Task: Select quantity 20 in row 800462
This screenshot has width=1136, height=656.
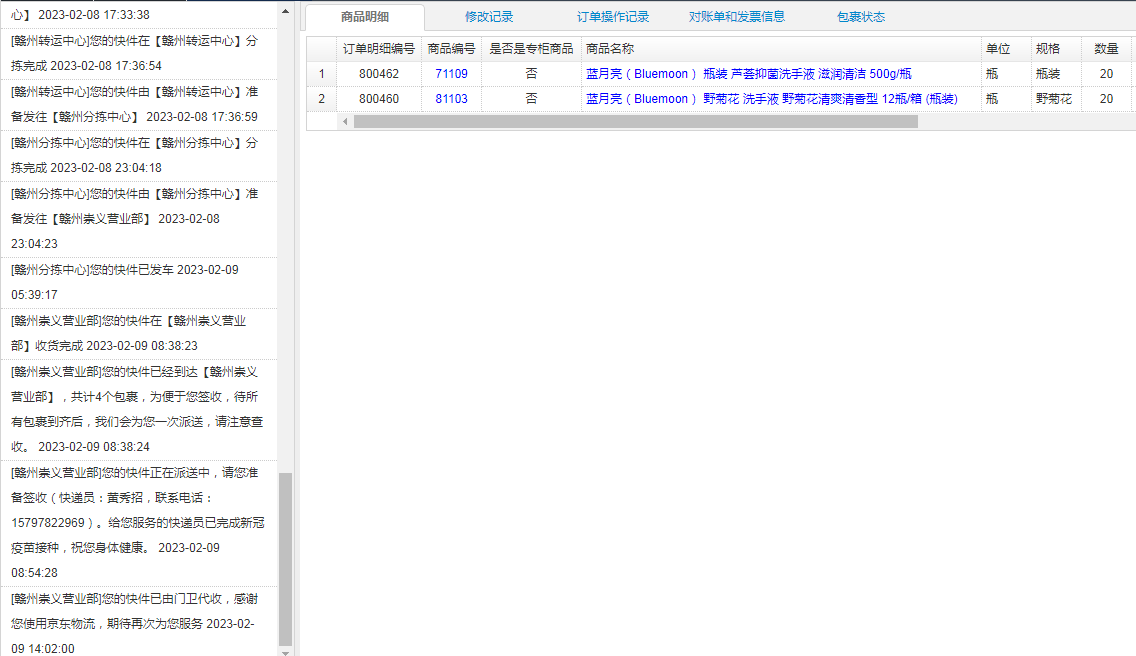Action: click(1106, 74)
